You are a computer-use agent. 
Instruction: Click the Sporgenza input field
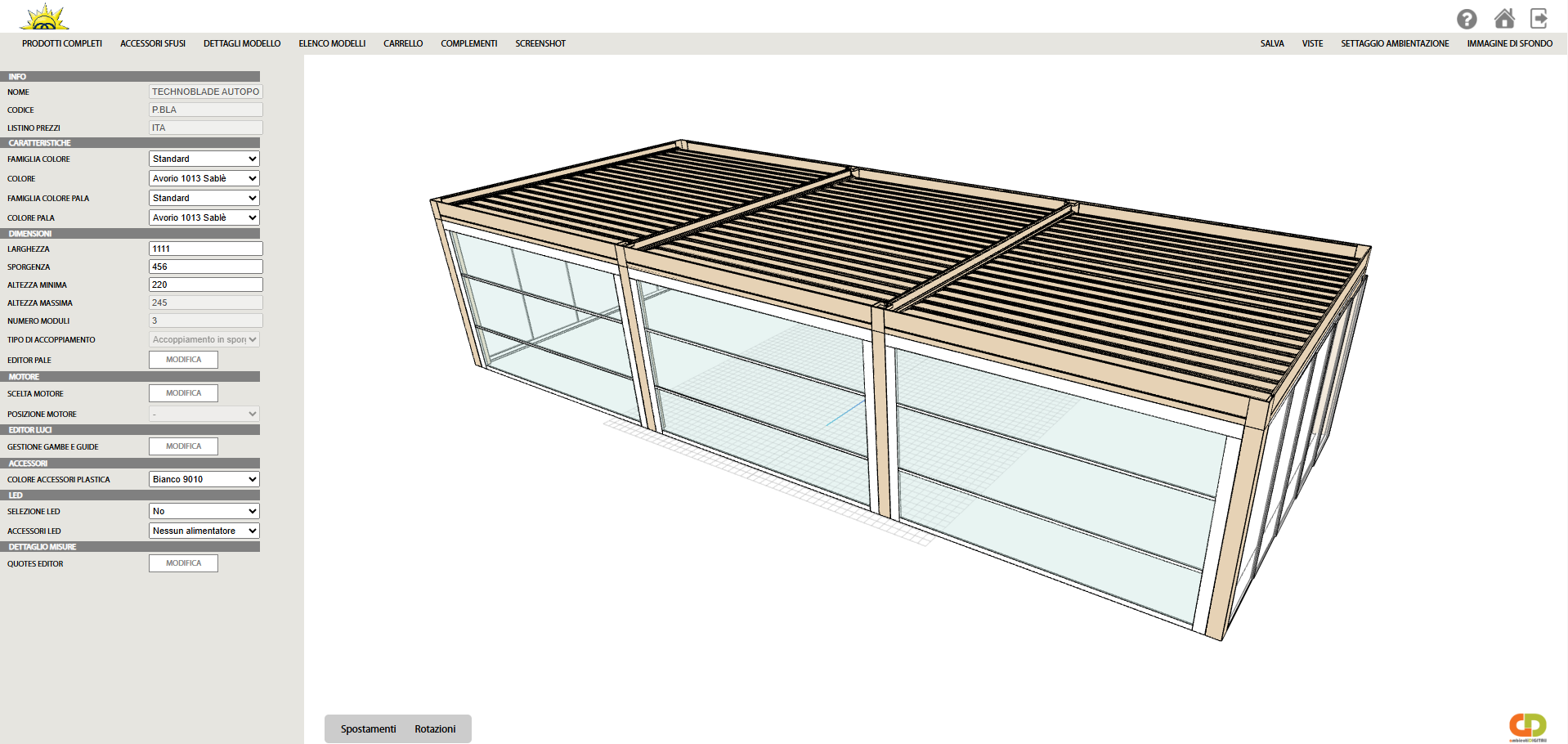click(206, 267)
